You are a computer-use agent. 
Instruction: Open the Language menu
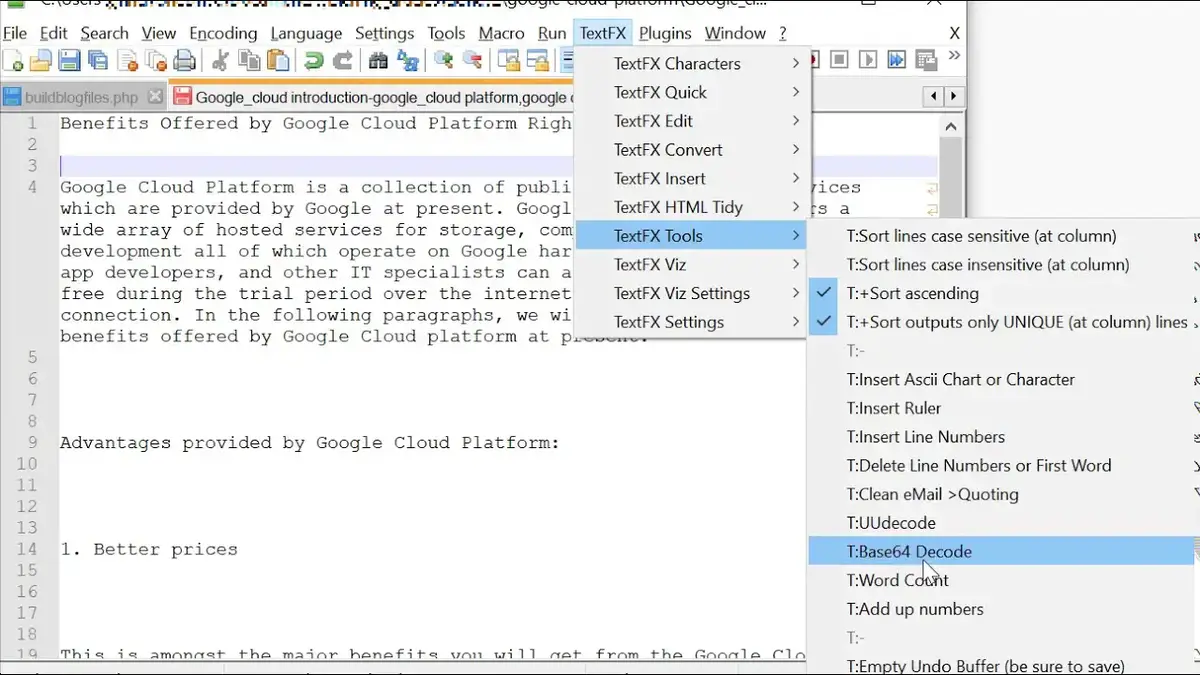[306, 33]
